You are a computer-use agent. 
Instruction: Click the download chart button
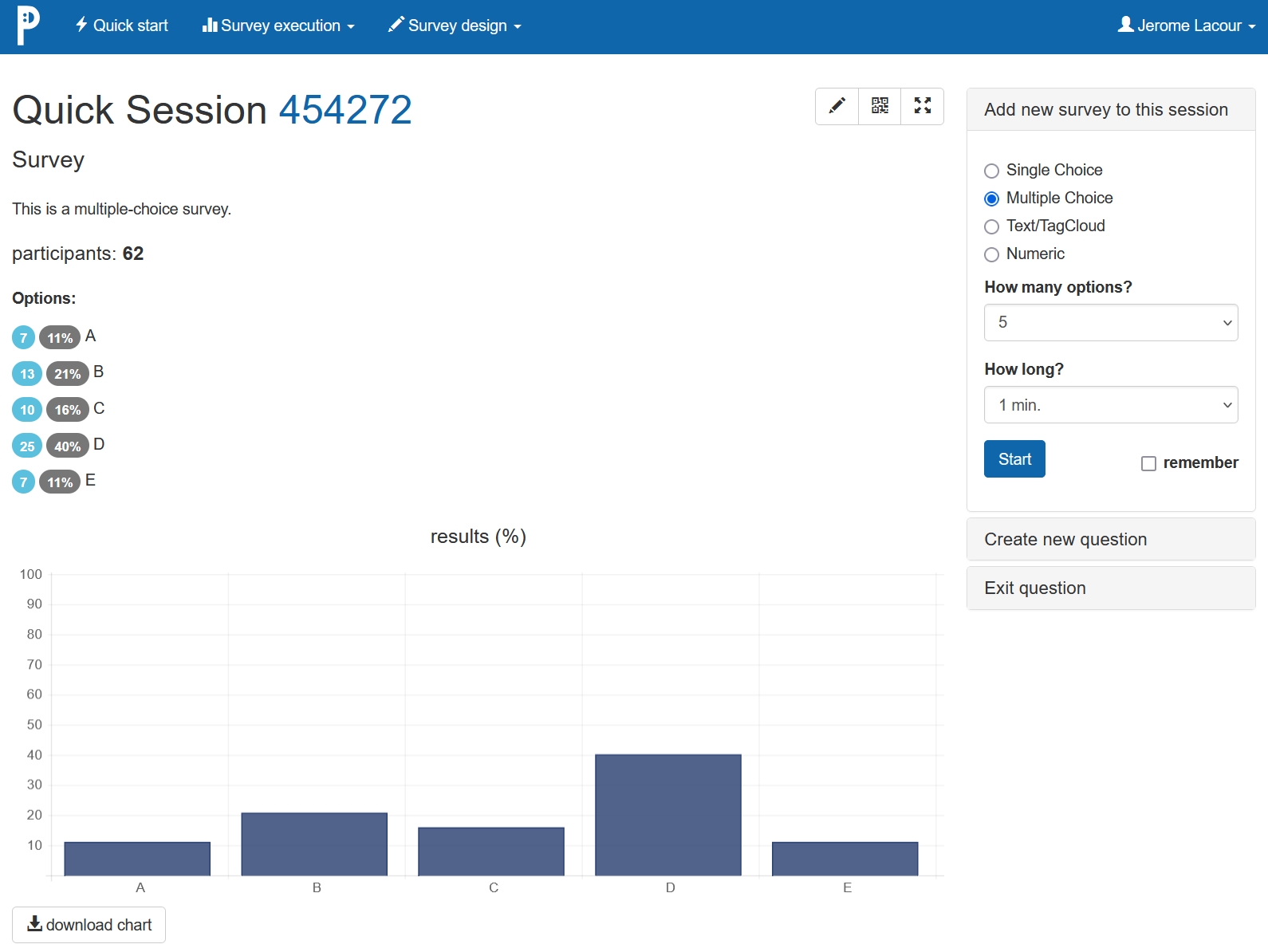click(x=89, y=925)
